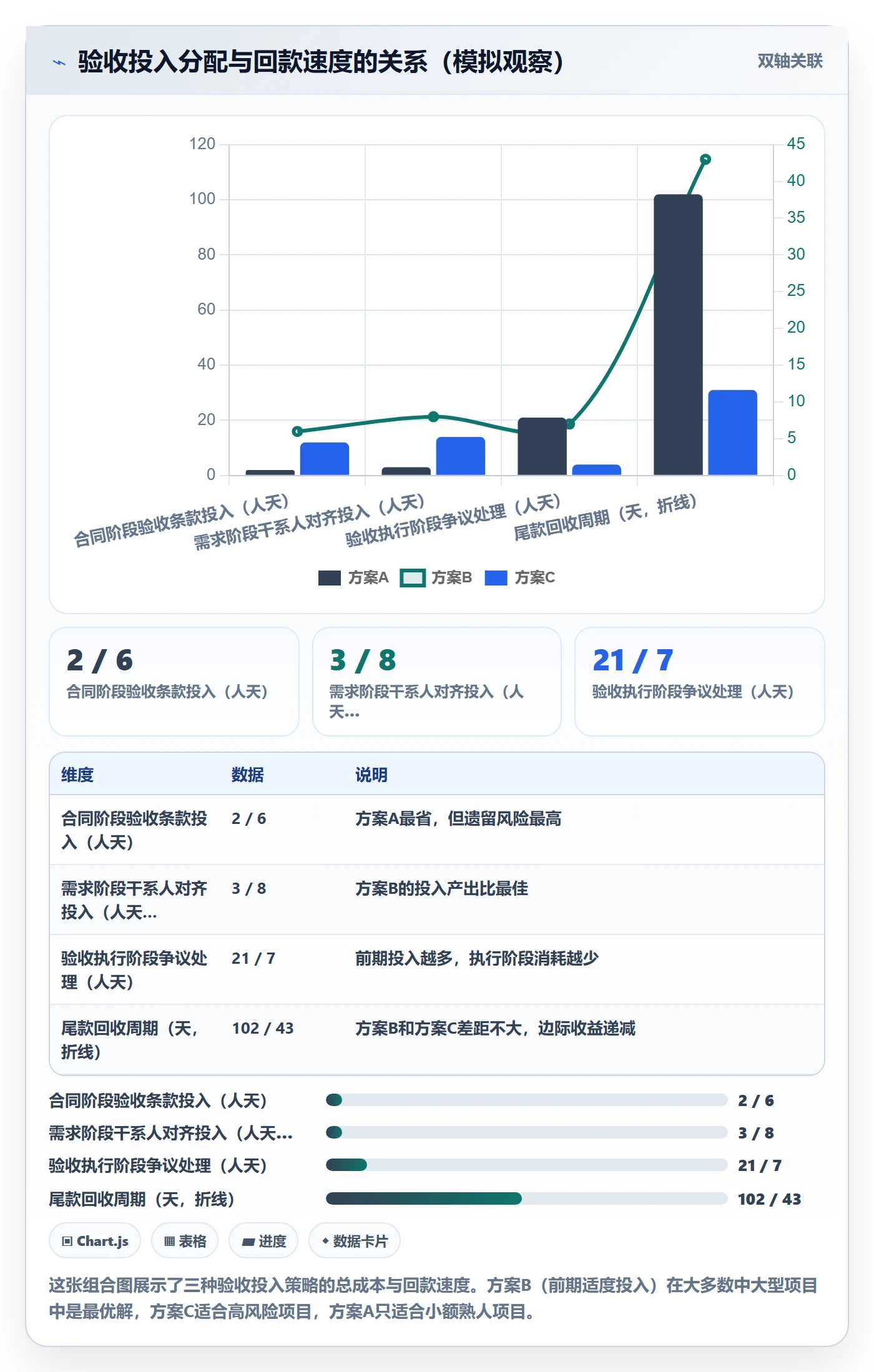Viewport: 874px width, 1372px height.
Task: Toggle the 方案B legend swatch
Action: click(x=413, y=578)
